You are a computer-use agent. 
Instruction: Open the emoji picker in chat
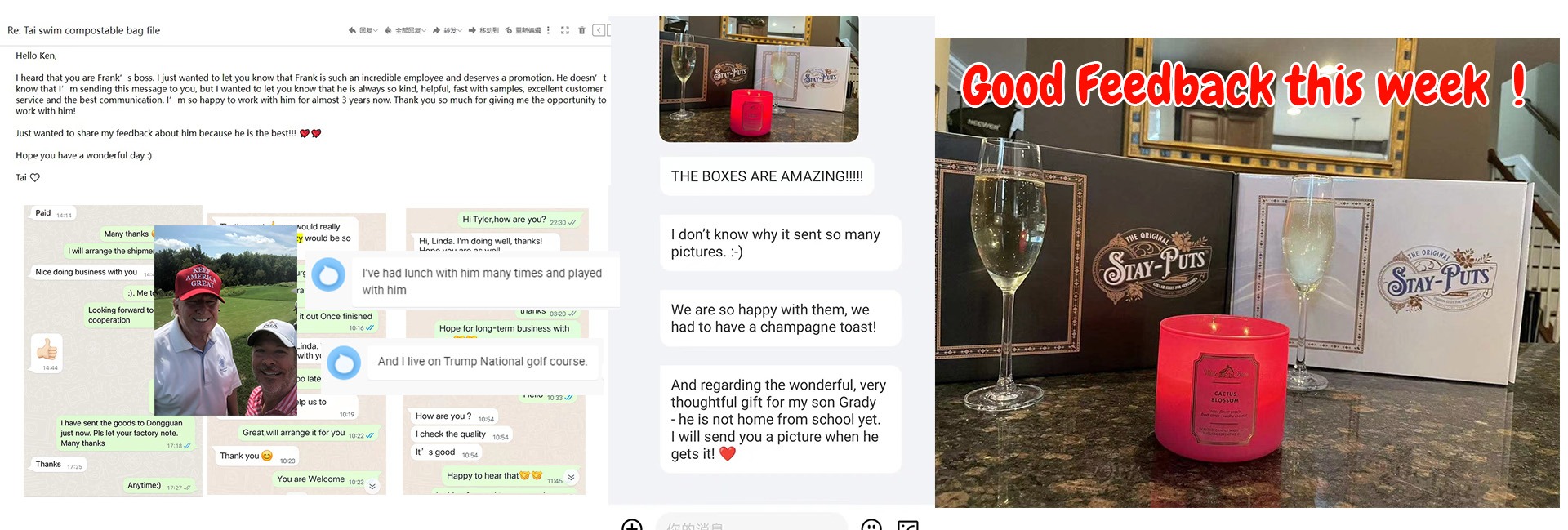[871, 525]
